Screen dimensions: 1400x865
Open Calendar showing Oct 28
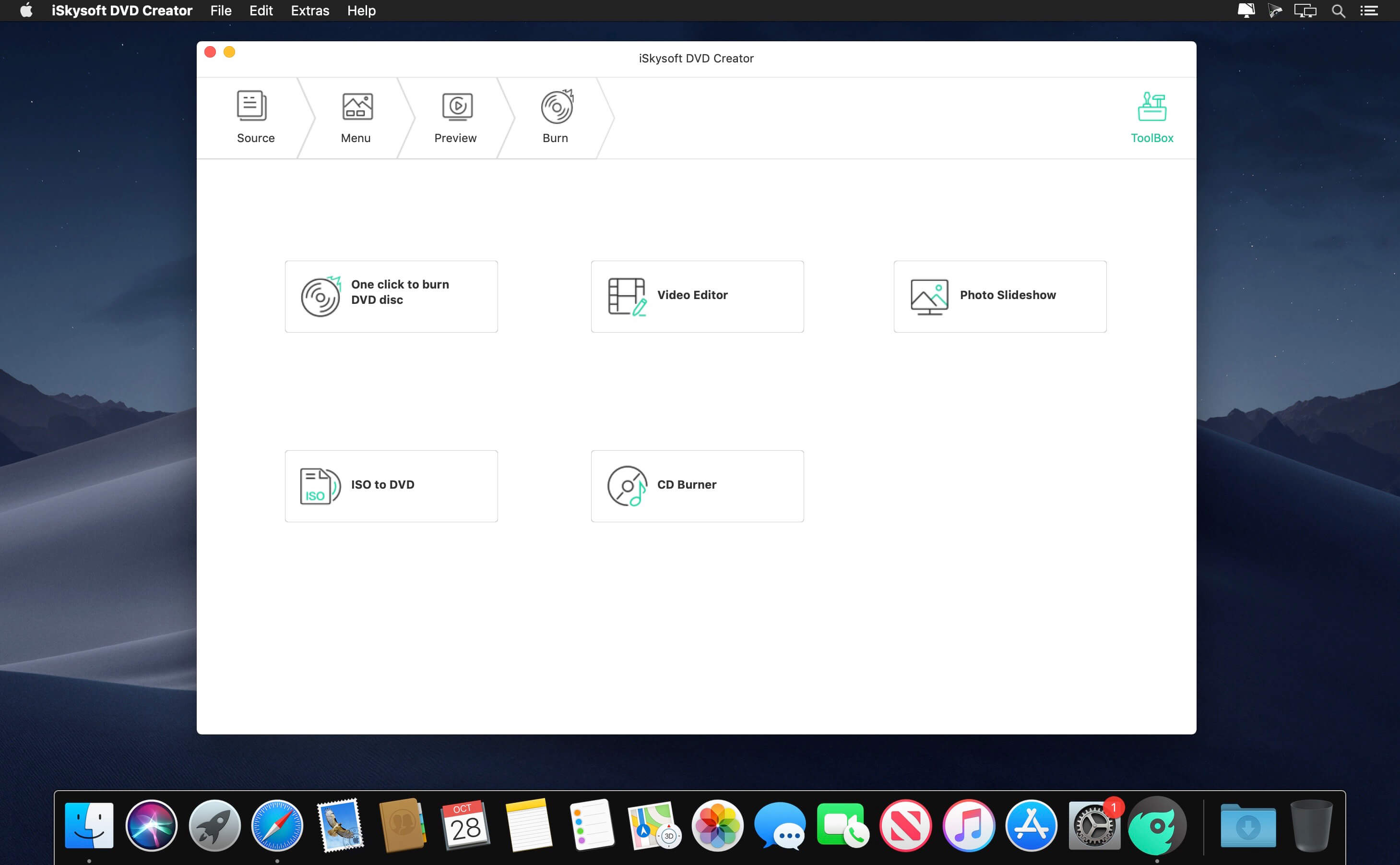[465, 825]
